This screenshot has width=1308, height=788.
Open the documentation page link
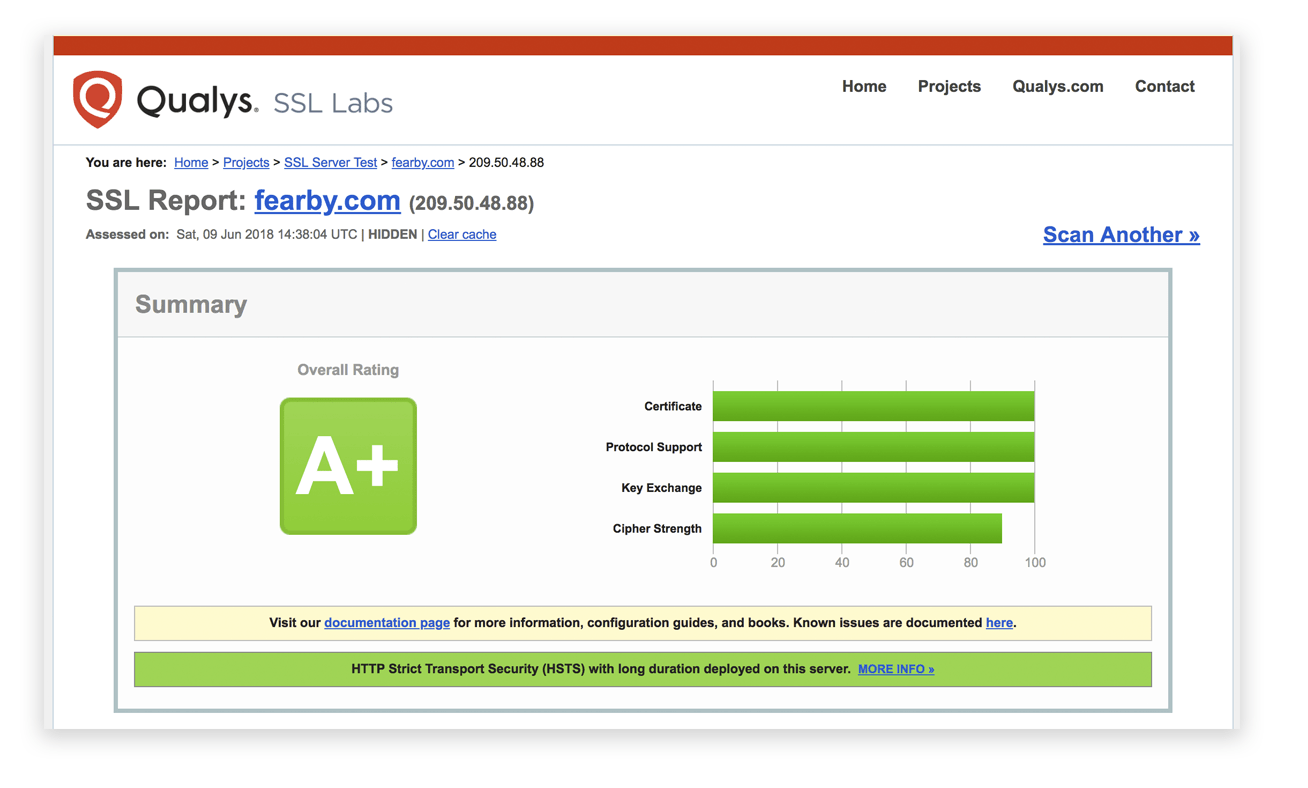[387, 623]
